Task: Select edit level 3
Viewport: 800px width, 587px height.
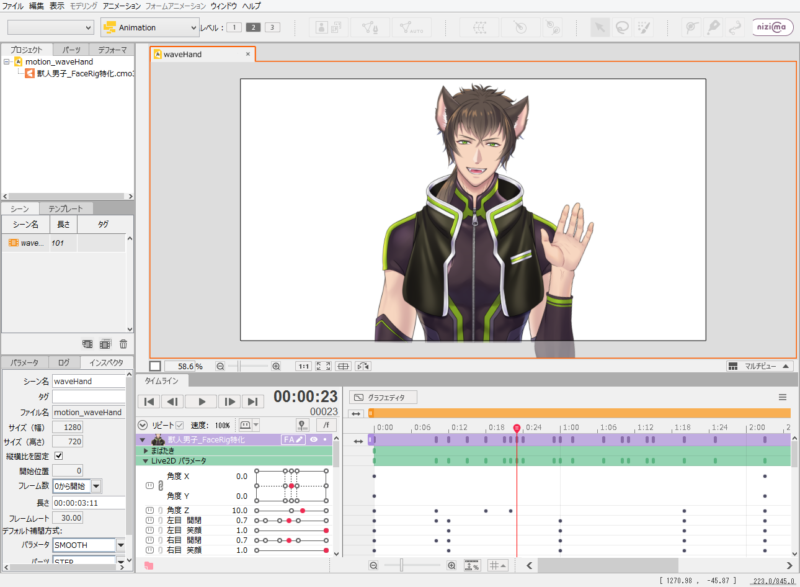Action: pos(272,28)
